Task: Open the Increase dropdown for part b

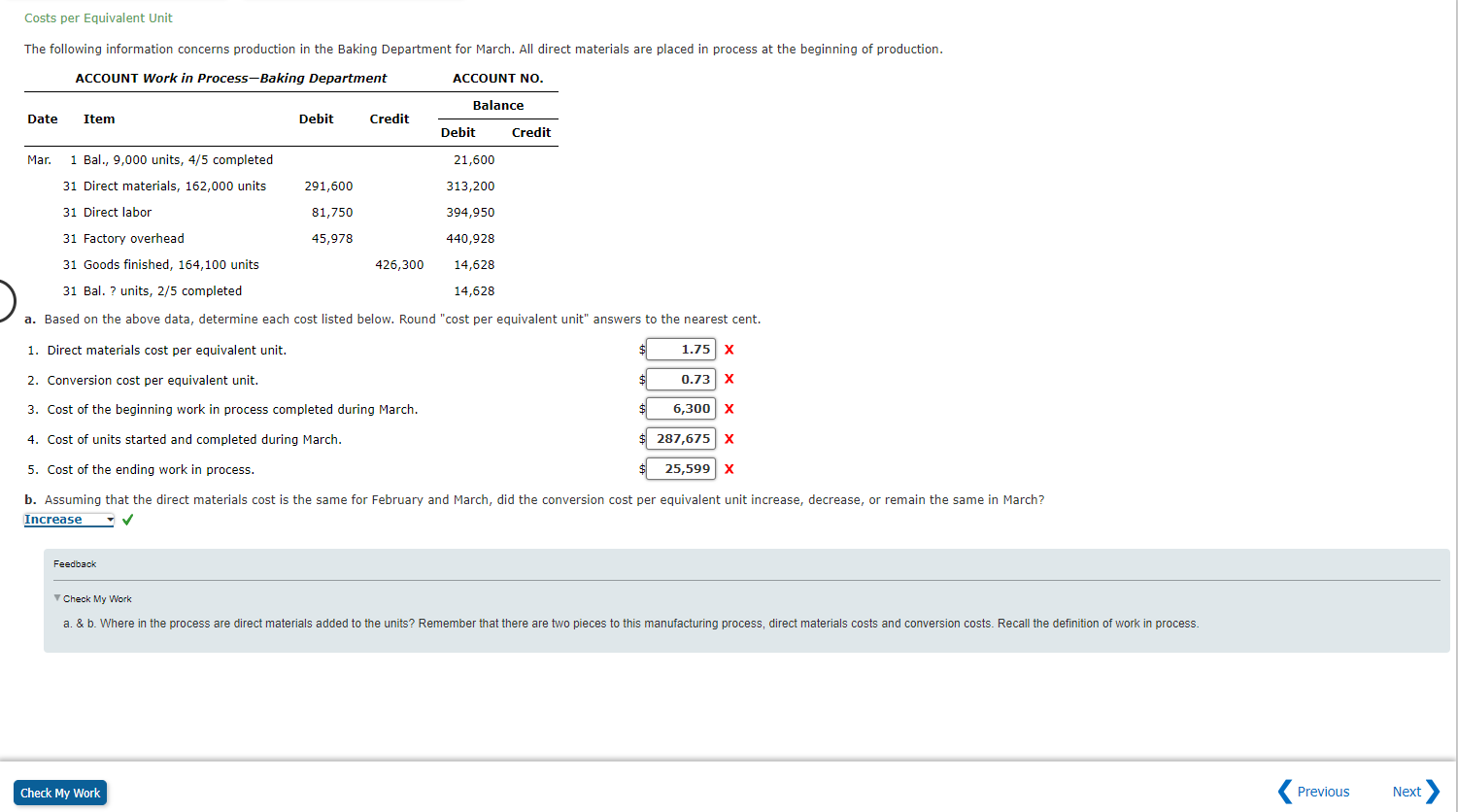Action: click(x=68, y=519)
